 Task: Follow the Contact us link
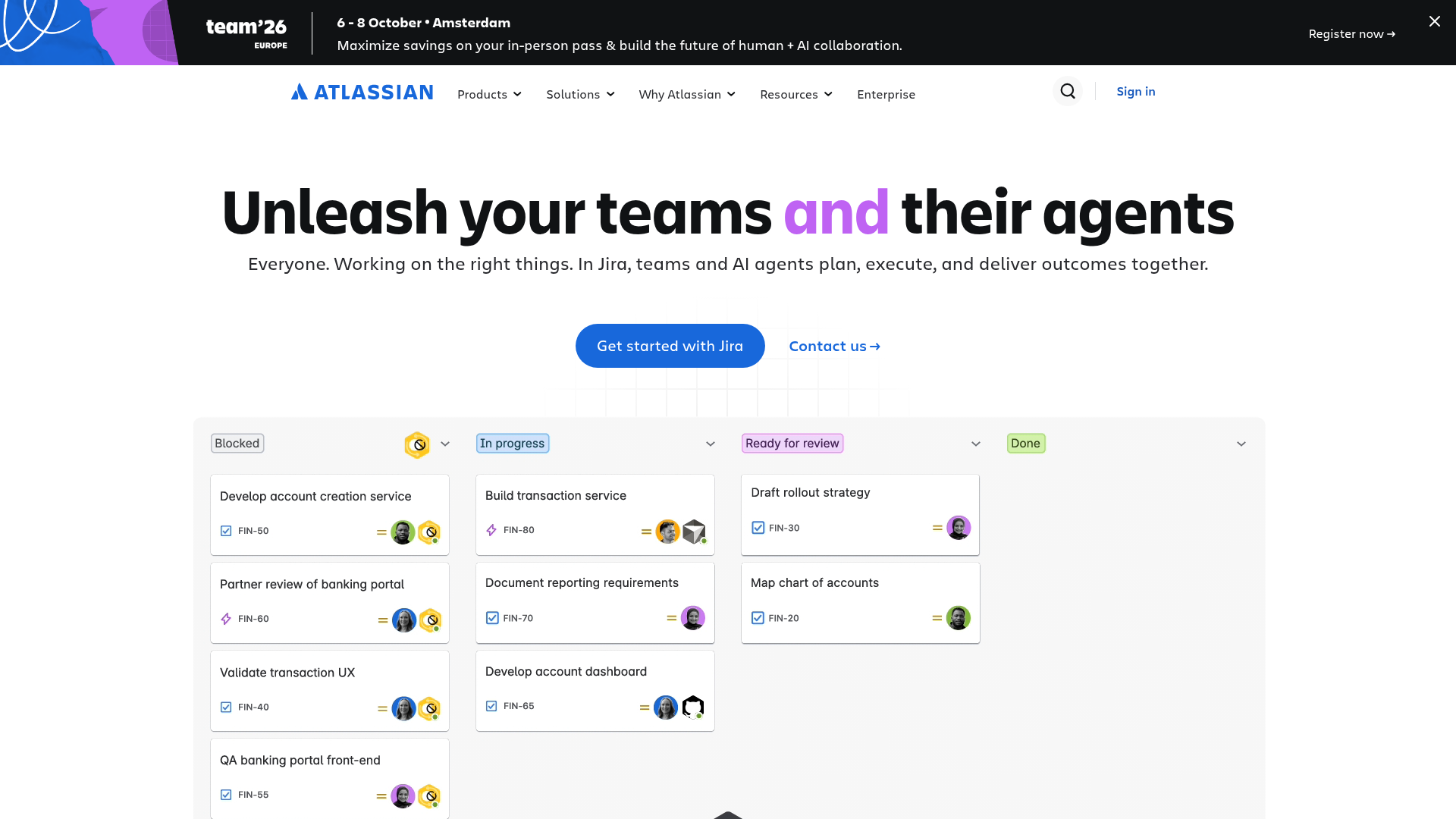834,346
